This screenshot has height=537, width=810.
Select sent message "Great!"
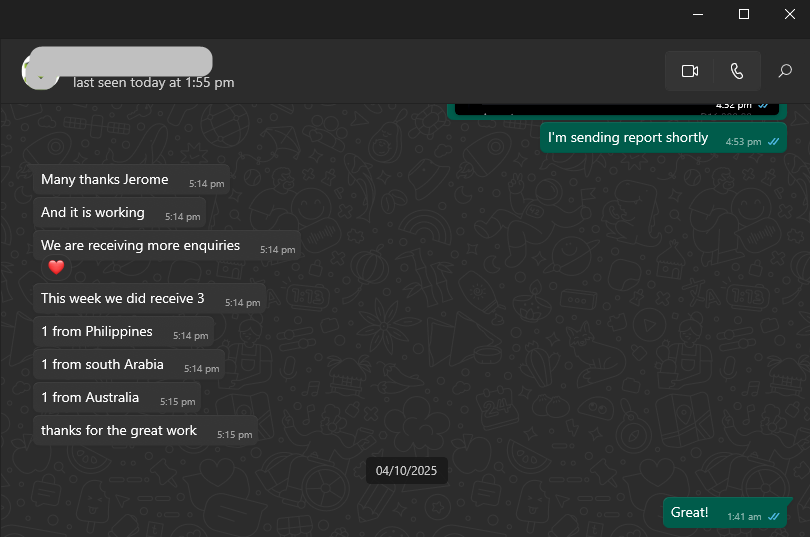(725, 513)
